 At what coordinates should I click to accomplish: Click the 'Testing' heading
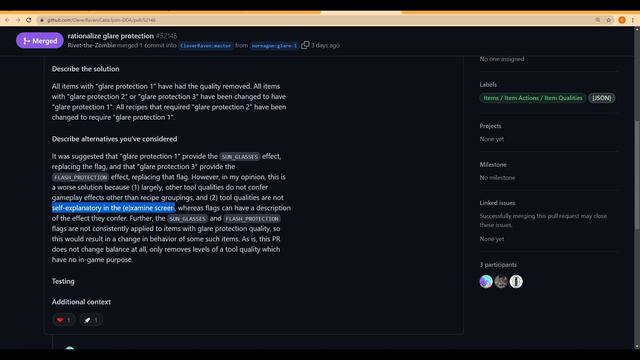pos(63,281)
